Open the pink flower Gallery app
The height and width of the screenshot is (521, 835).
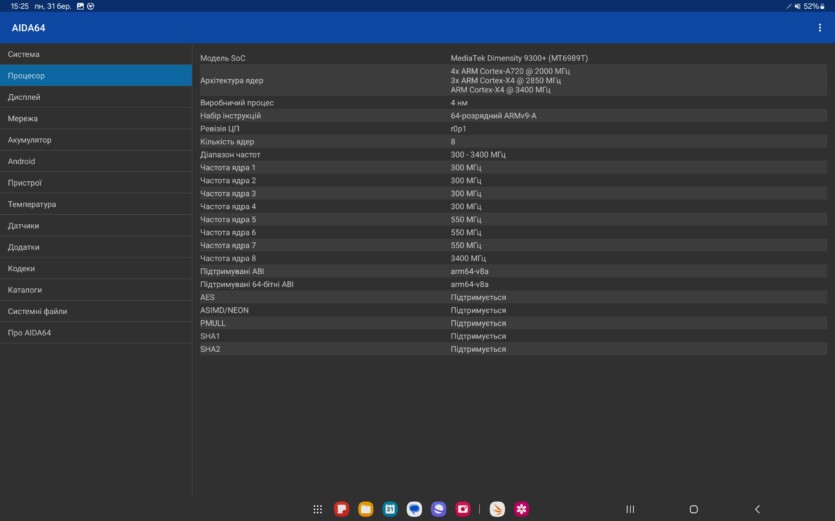(521, 509)
